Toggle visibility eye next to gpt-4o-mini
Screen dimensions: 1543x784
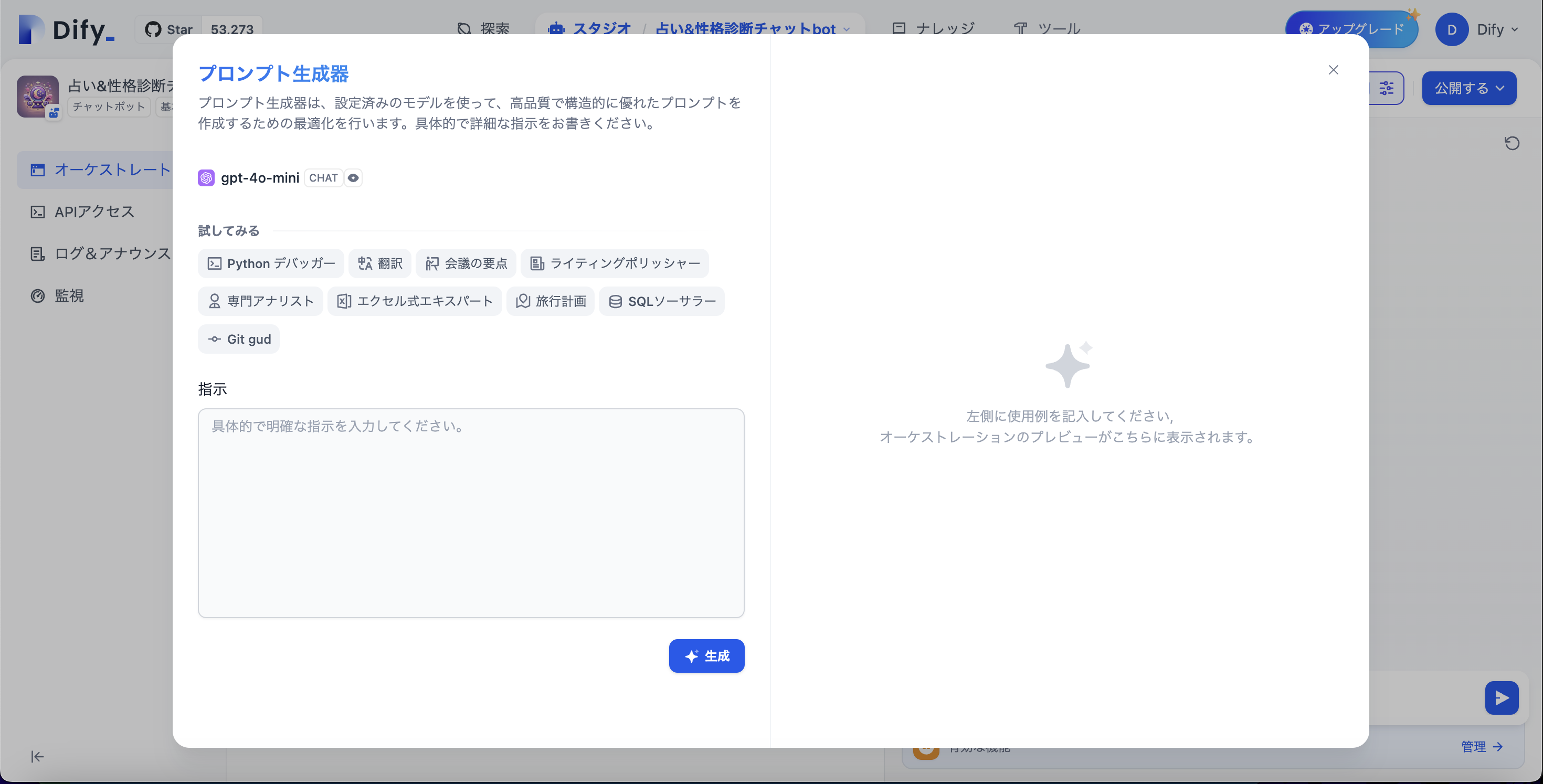[353, 178]
